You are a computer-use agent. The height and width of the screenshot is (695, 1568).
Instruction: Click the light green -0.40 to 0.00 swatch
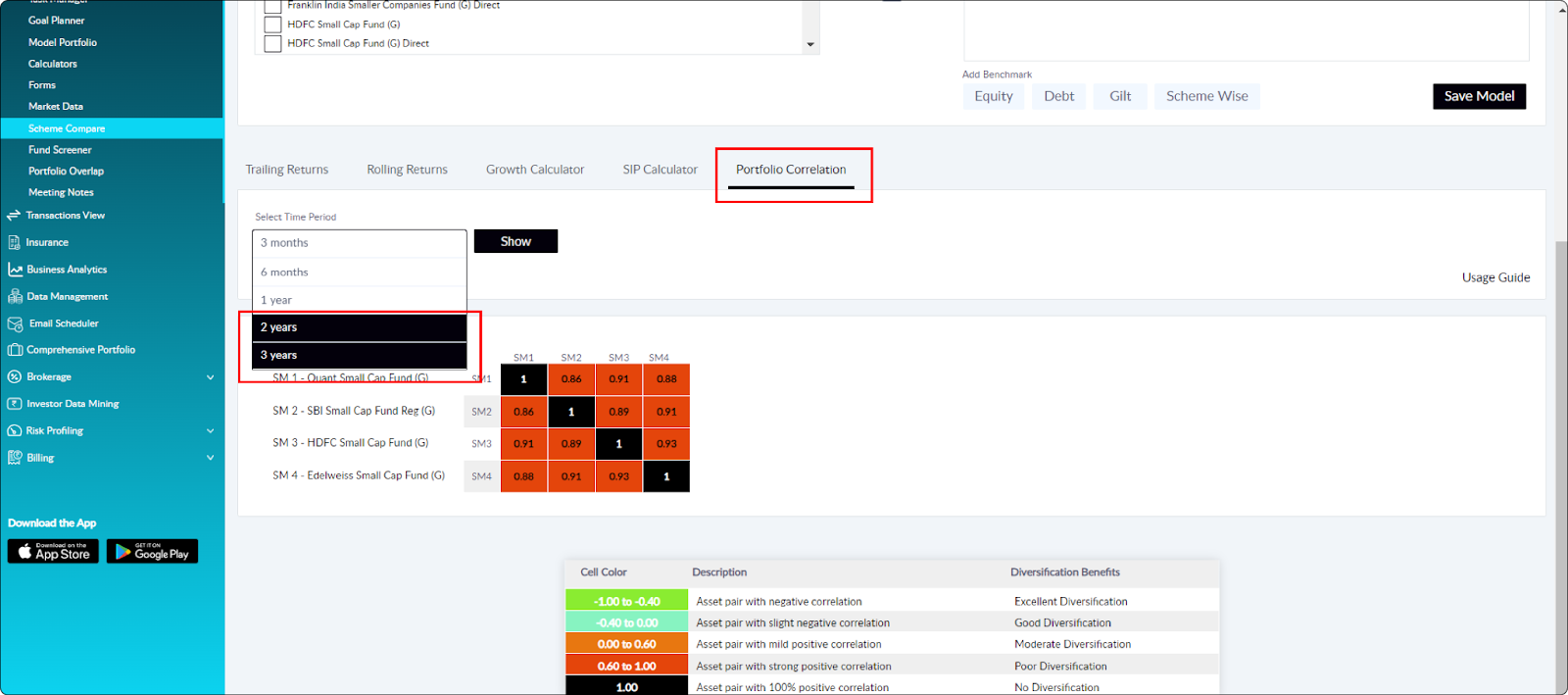(627, 622)
